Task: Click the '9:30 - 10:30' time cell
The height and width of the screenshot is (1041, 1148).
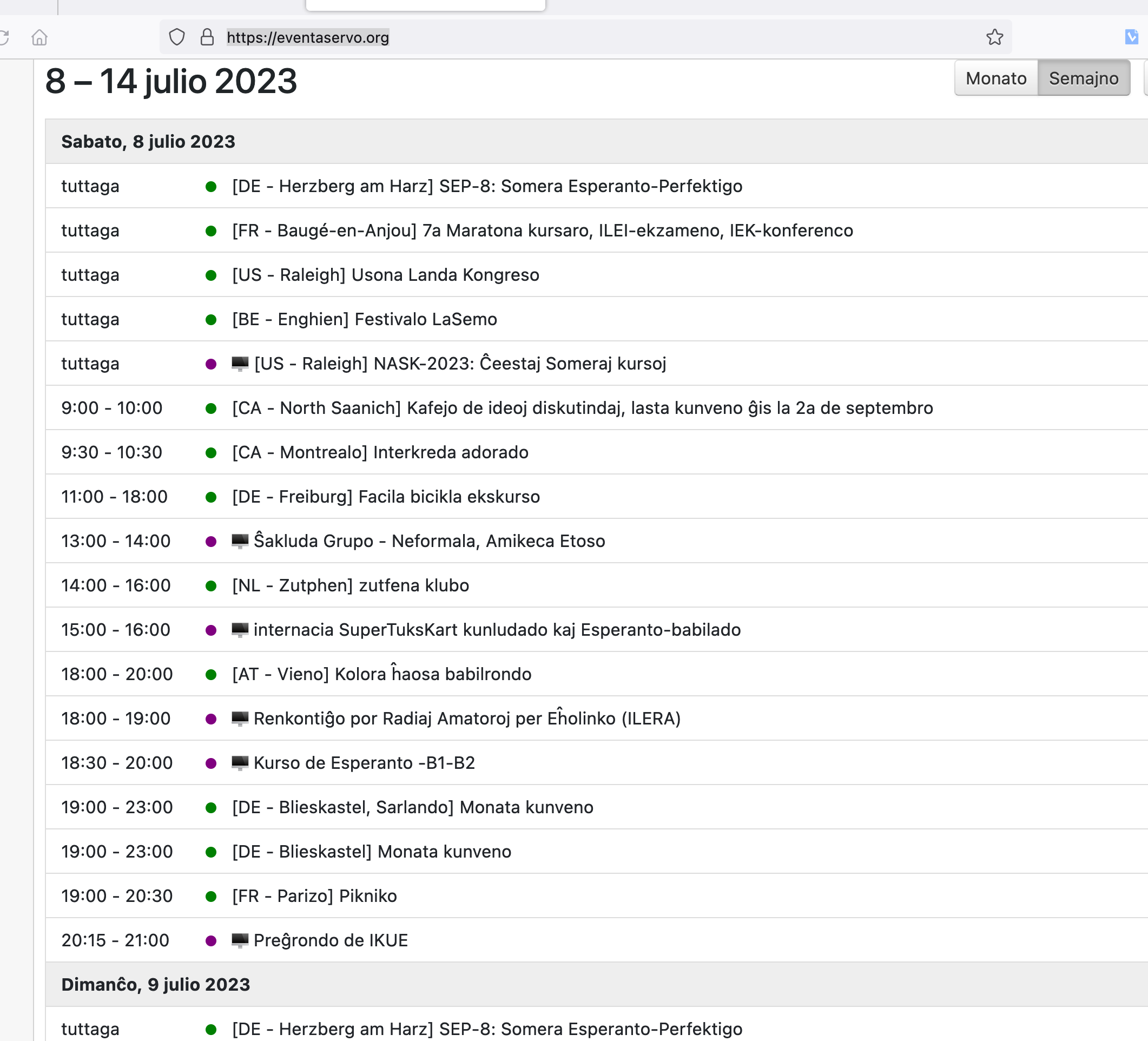Action: coord(111,452)
